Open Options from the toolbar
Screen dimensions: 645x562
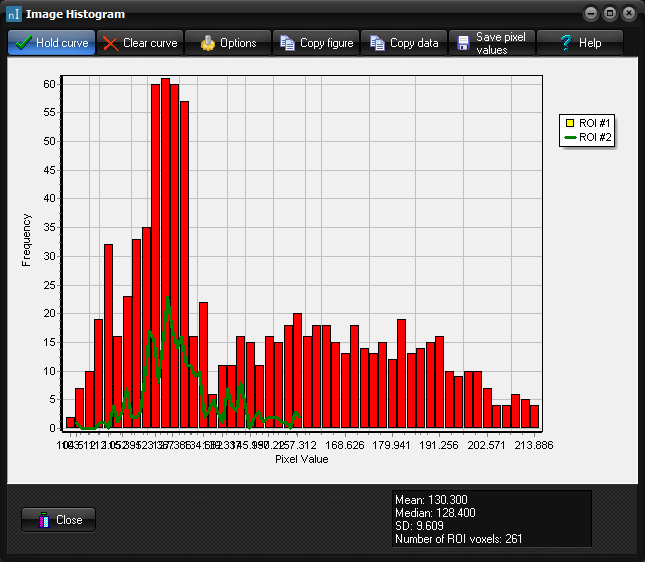pos(208,43)
